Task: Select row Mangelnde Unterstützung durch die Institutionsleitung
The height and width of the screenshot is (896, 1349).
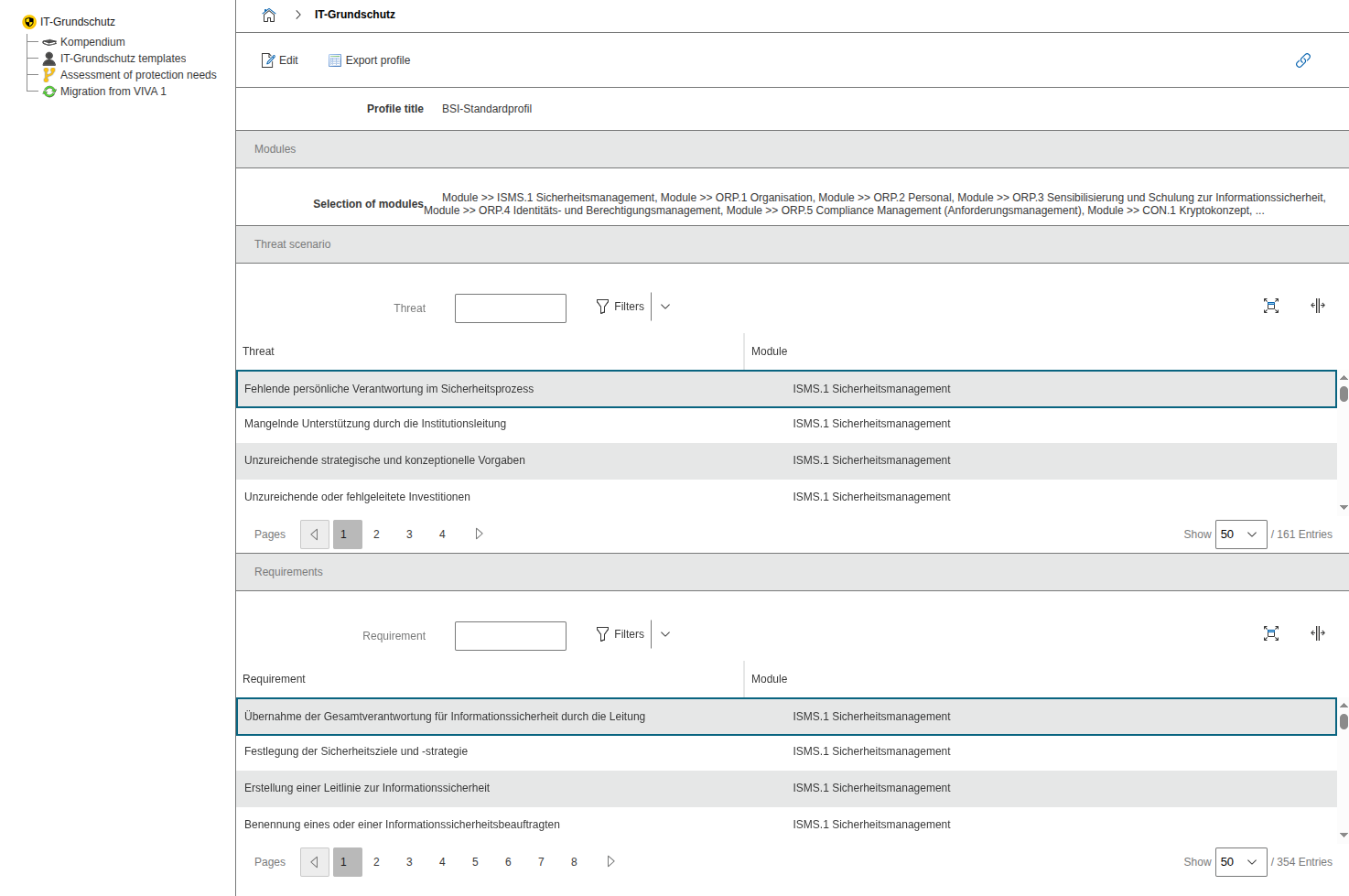Action: click(375, 424)
